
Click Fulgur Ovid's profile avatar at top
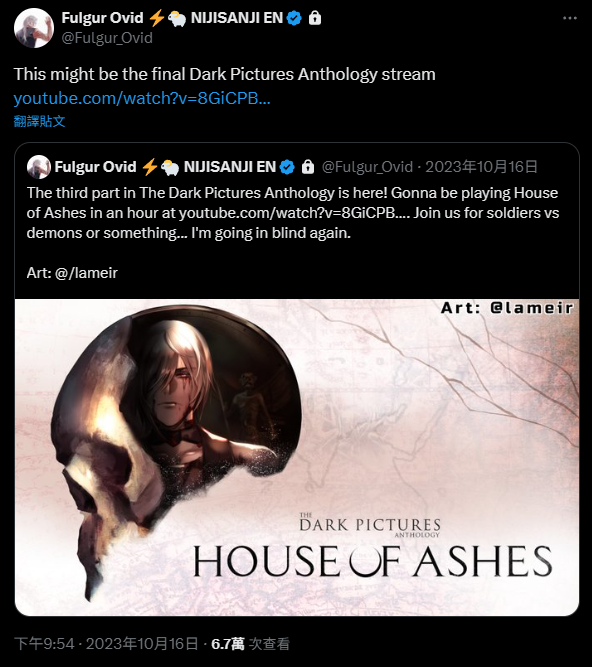click(34, 28)
